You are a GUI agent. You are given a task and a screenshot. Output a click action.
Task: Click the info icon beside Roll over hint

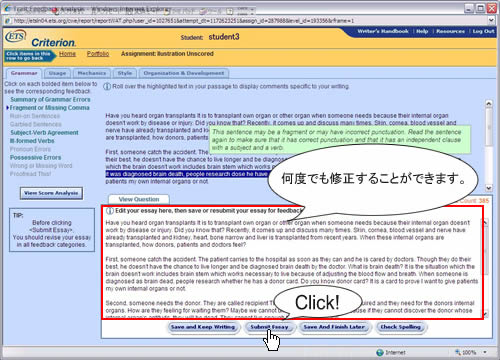pos(107,87)
